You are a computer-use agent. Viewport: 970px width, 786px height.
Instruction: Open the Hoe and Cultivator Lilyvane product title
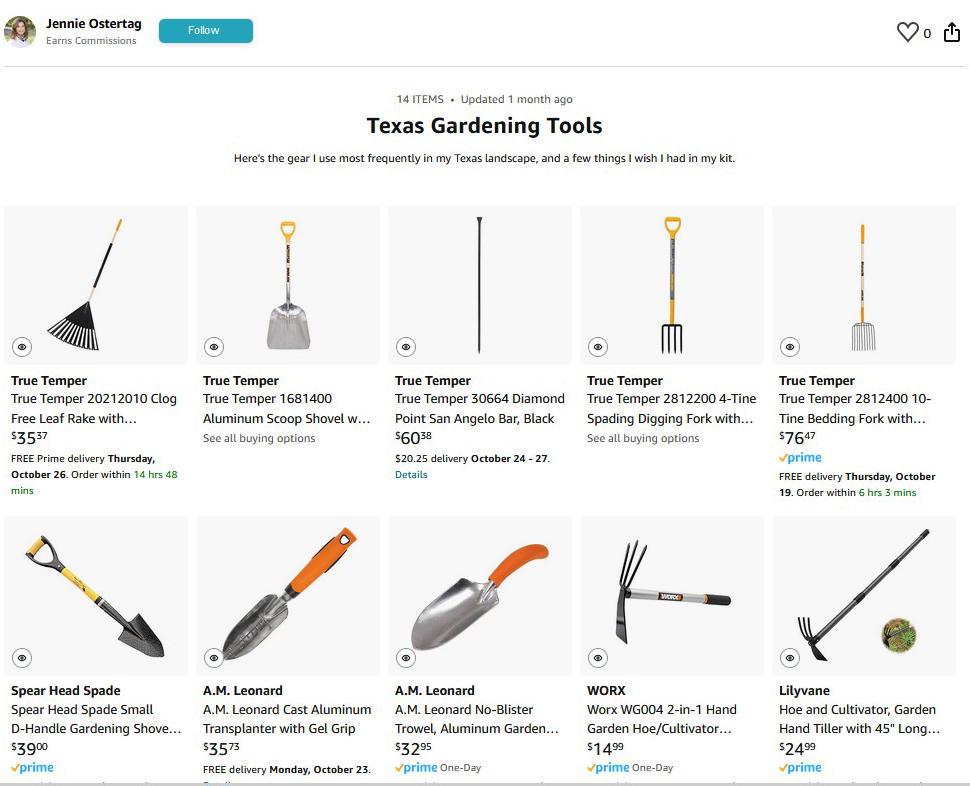(x=859, y=719)
